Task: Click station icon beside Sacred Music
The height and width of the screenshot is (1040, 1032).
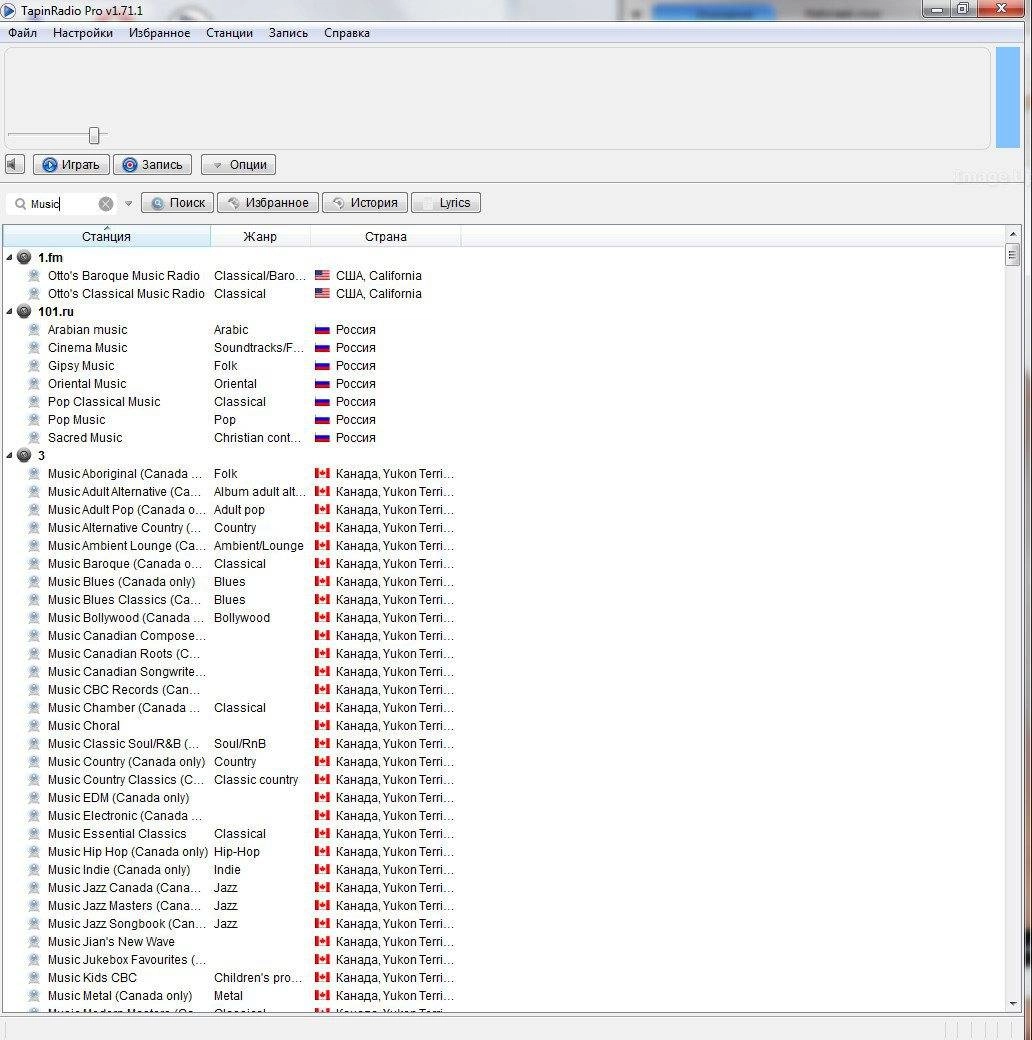Action: (34, 437)
